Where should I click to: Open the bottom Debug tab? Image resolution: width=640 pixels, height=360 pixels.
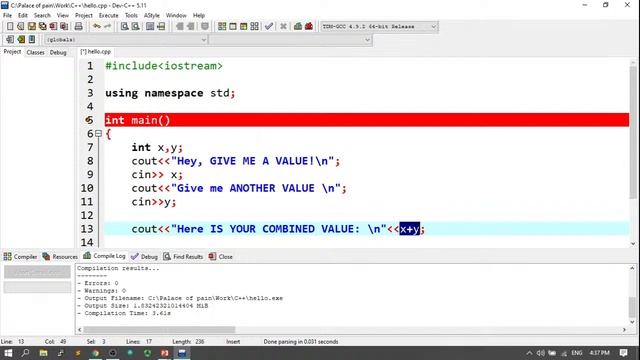coord(144,256)
